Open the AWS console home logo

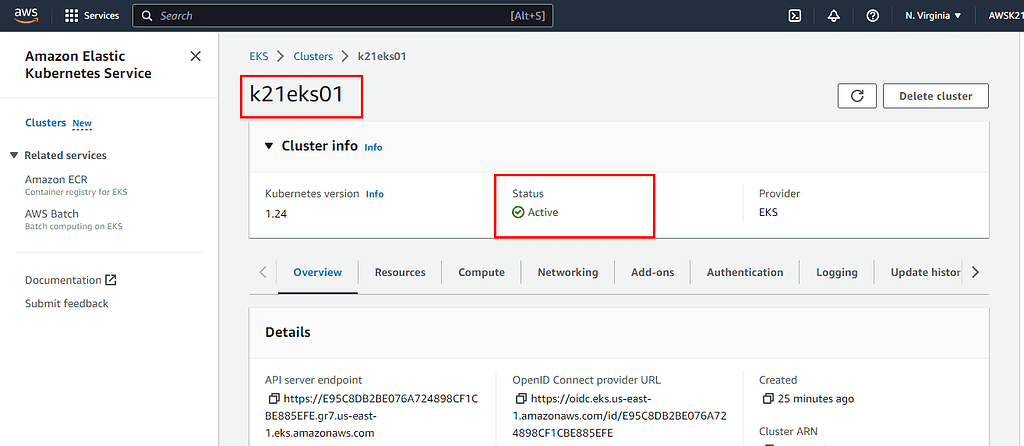24,15
